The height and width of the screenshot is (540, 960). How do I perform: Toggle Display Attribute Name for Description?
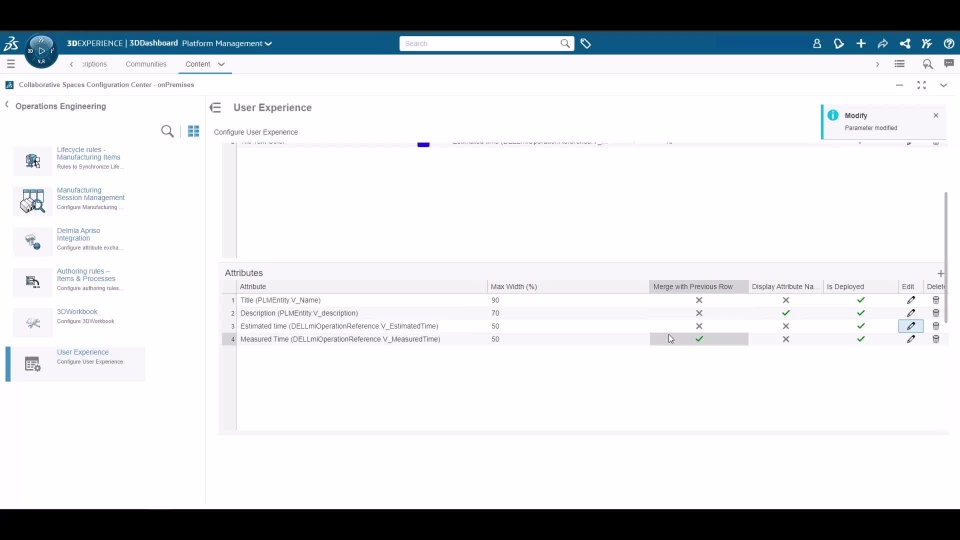point(786,313)
